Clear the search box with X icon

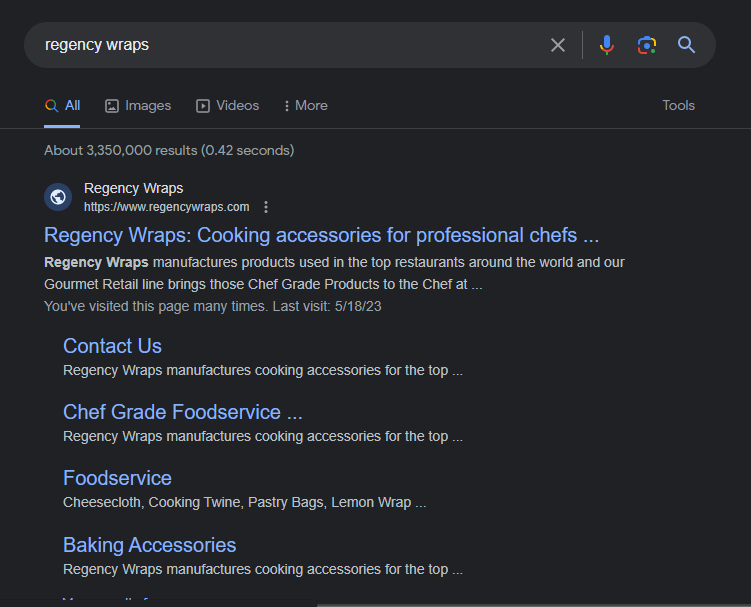(x=558, y=45)
